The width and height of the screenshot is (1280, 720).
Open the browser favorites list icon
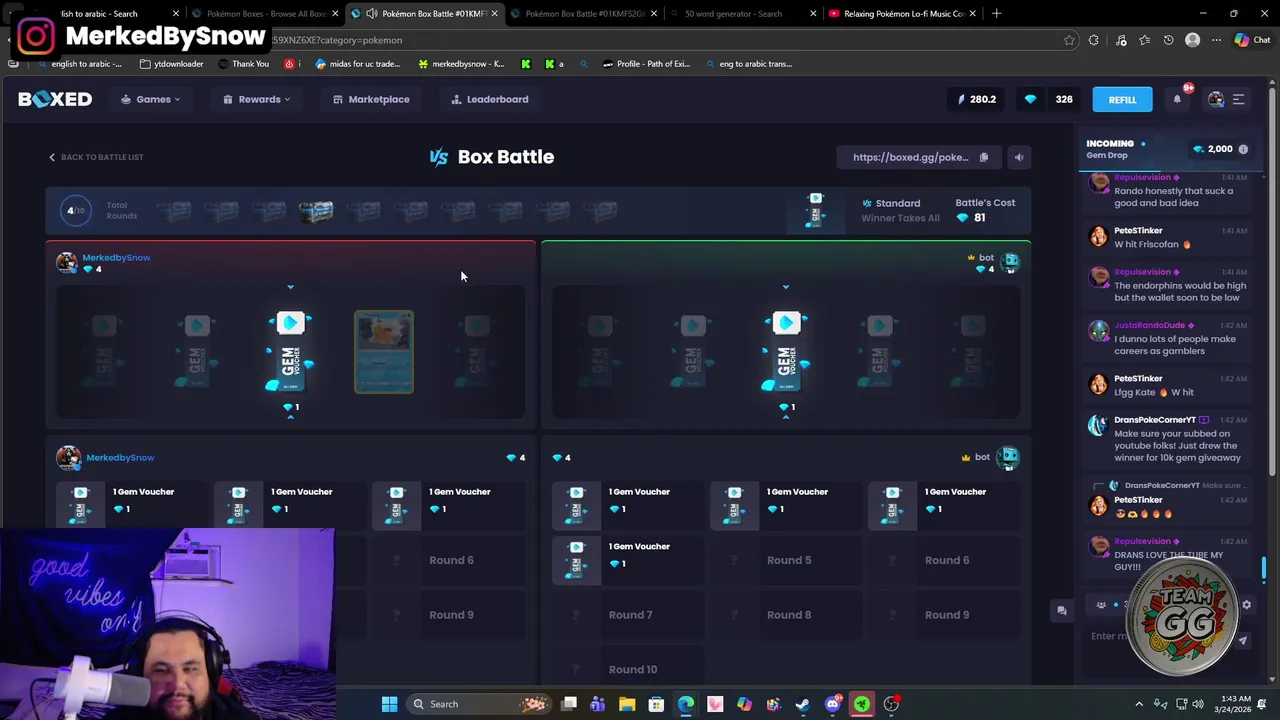click(x=1144, y=40)
